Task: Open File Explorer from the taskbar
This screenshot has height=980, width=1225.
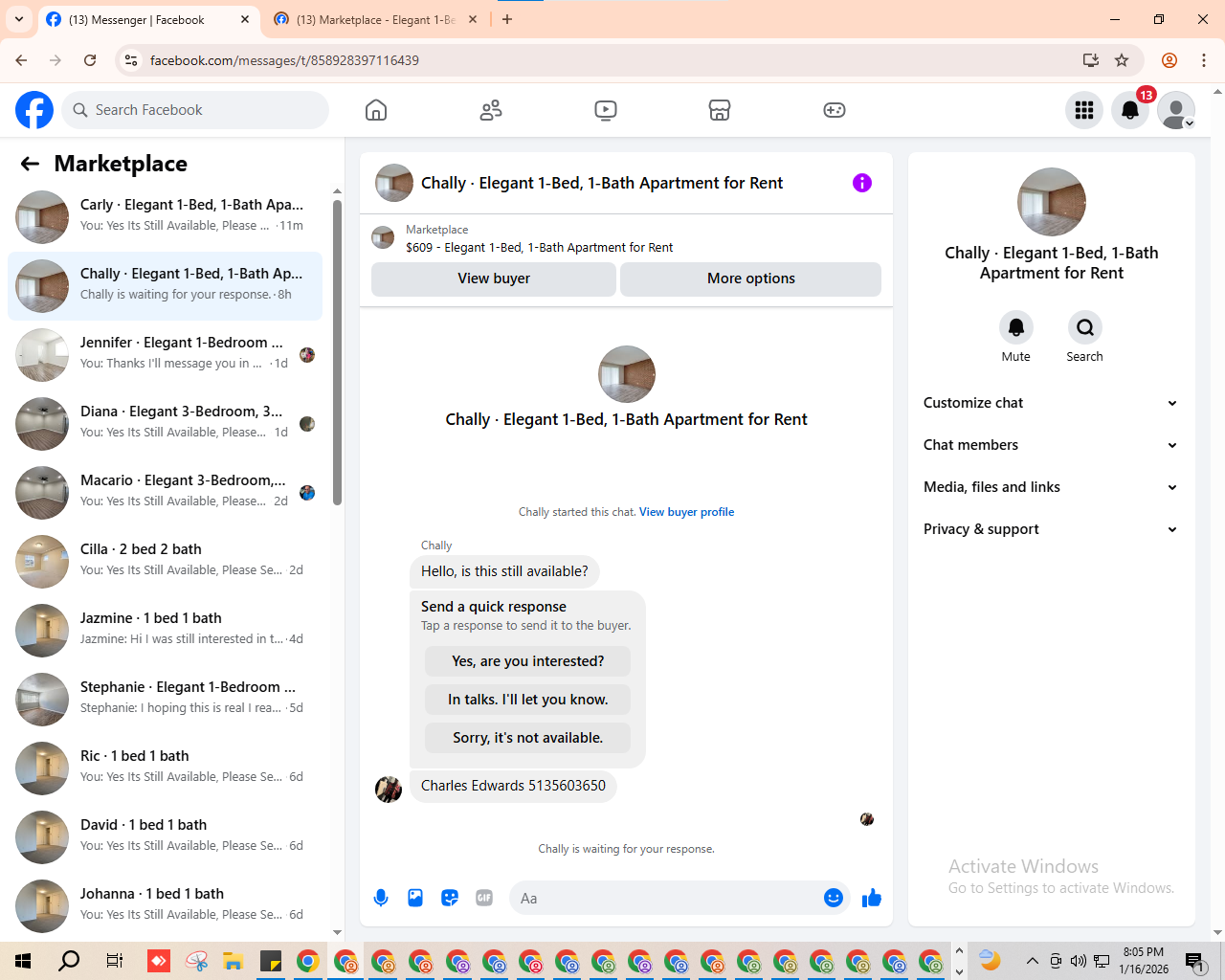Action: click(233, 961)
